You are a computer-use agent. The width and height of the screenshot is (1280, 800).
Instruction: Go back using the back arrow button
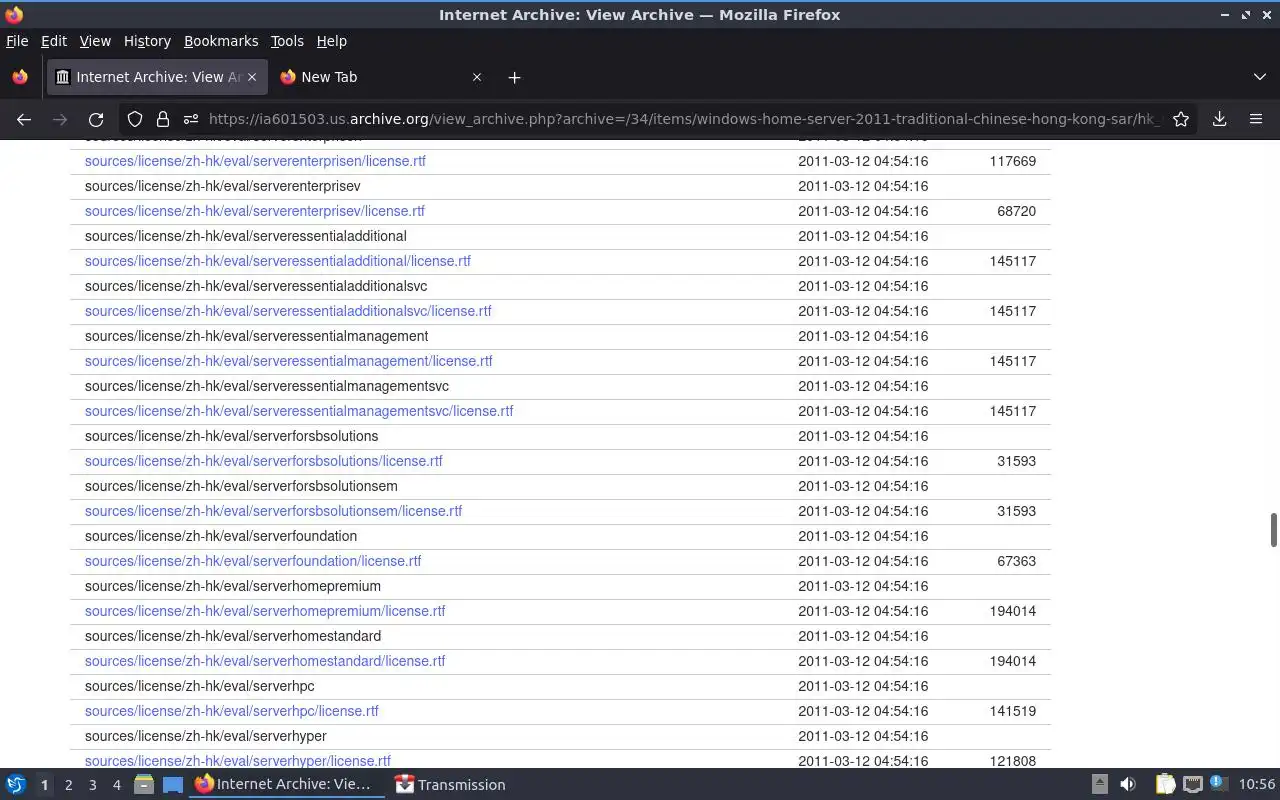pyautogui.click(x=24, y=119)
